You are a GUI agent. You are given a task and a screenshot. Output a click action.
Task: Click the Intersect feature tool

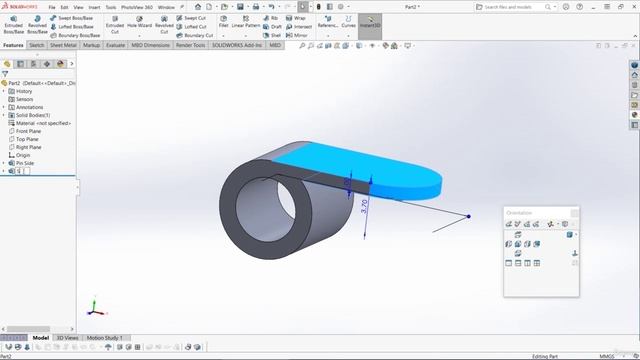pyautogui.click(x=299, y=27)
